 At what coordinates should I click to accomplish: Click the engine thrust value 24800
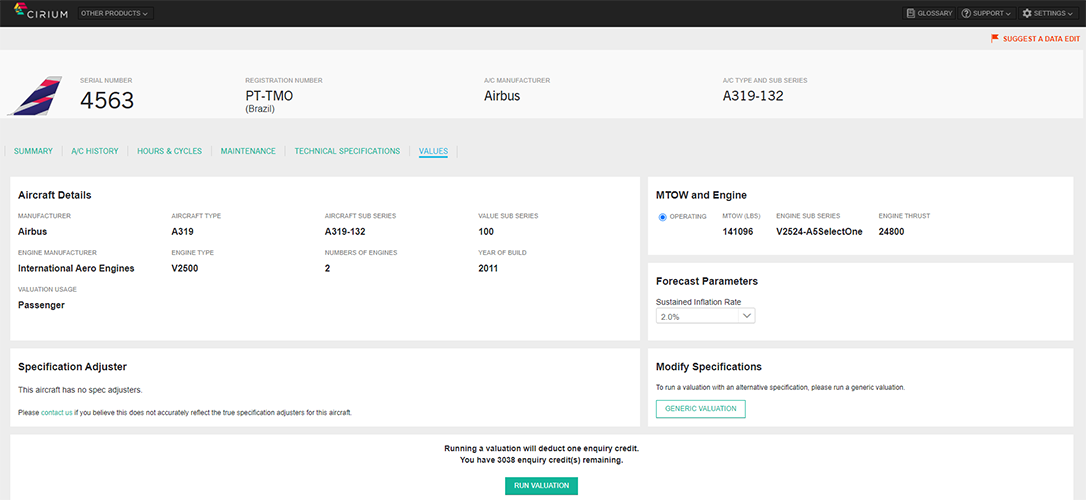pos(891,232)
